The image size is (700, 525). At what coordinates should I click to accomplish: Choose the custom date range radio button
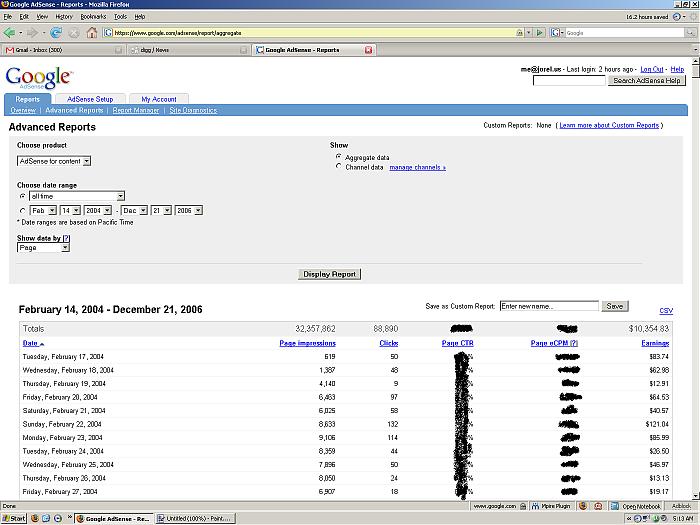22,210
